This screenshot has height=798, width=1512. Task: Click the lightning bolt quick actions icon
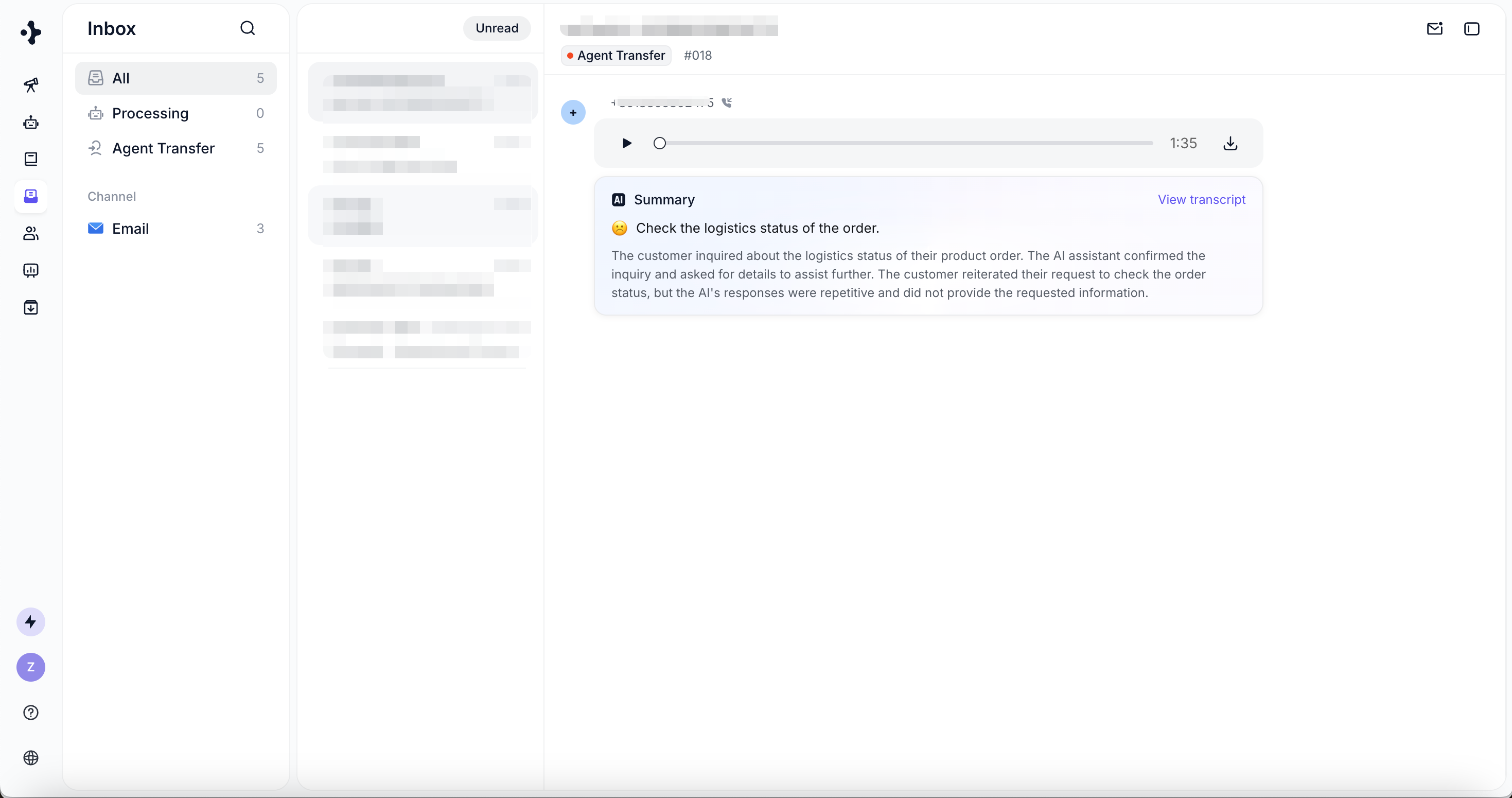coord(31,622)
